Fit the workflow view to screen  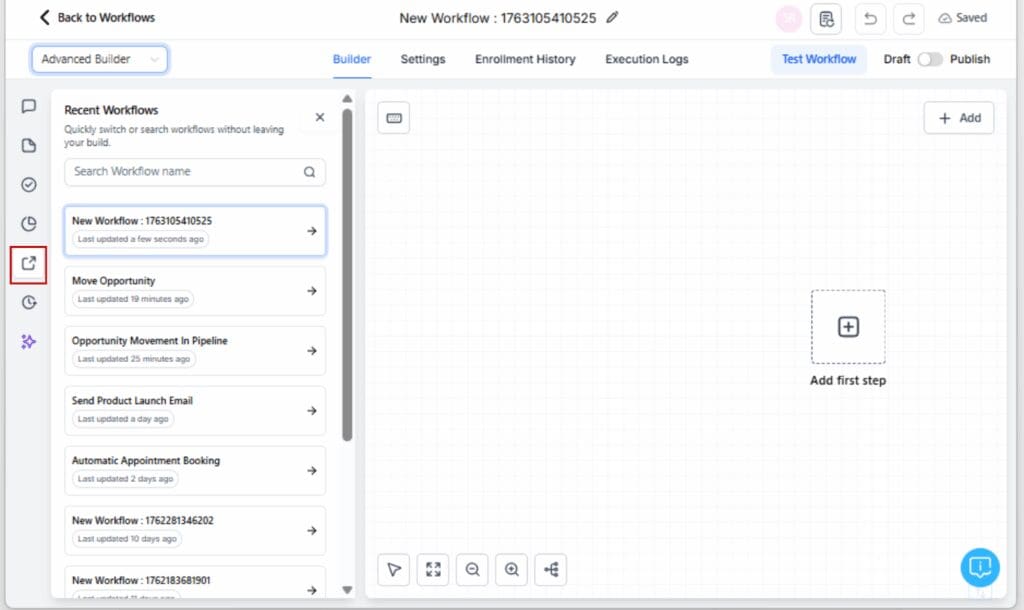click(x=433, y=569)
